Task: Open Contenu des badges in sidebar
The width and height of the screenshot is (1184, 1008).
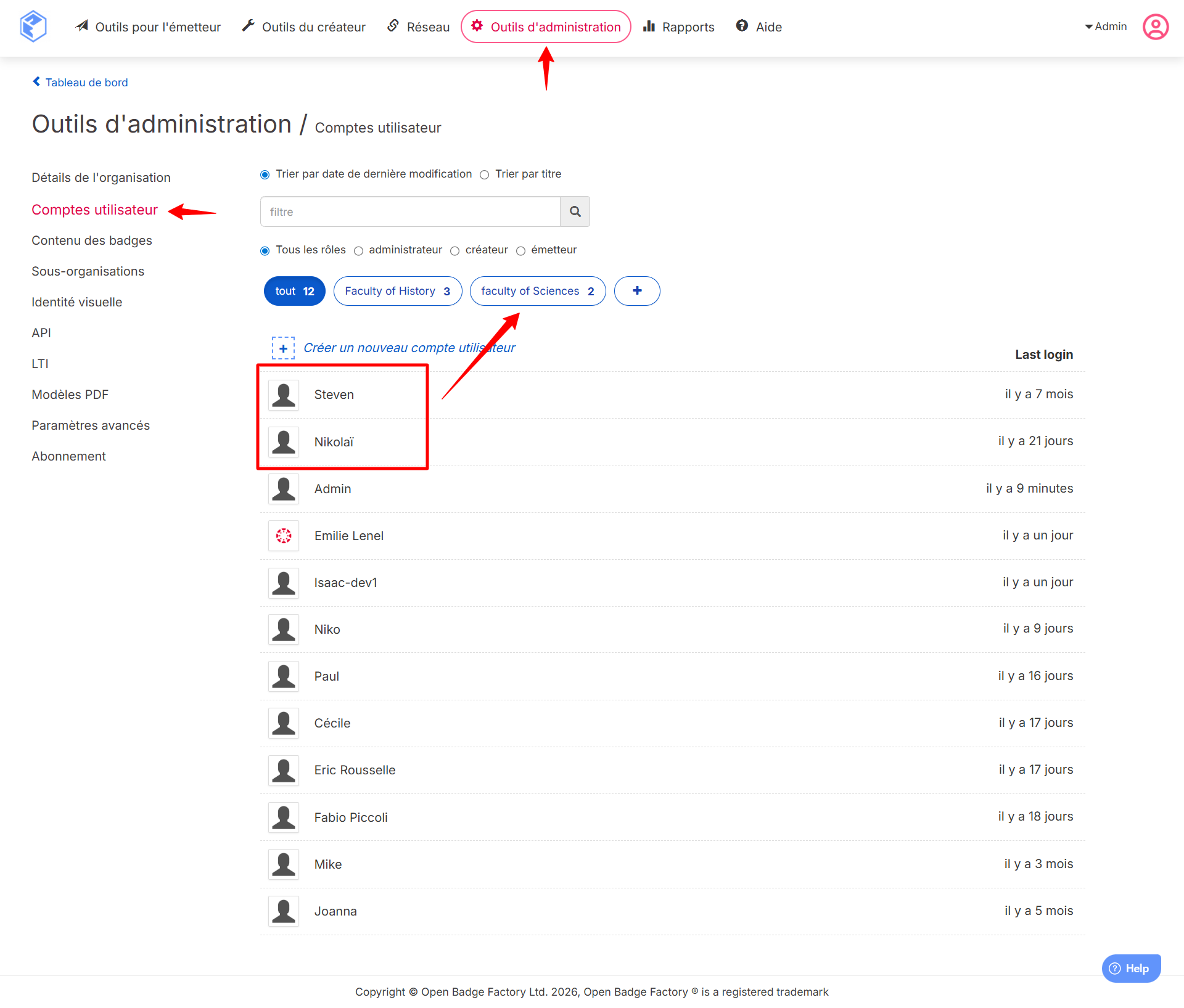Action: pyautogui.click(x=92, y=240)
